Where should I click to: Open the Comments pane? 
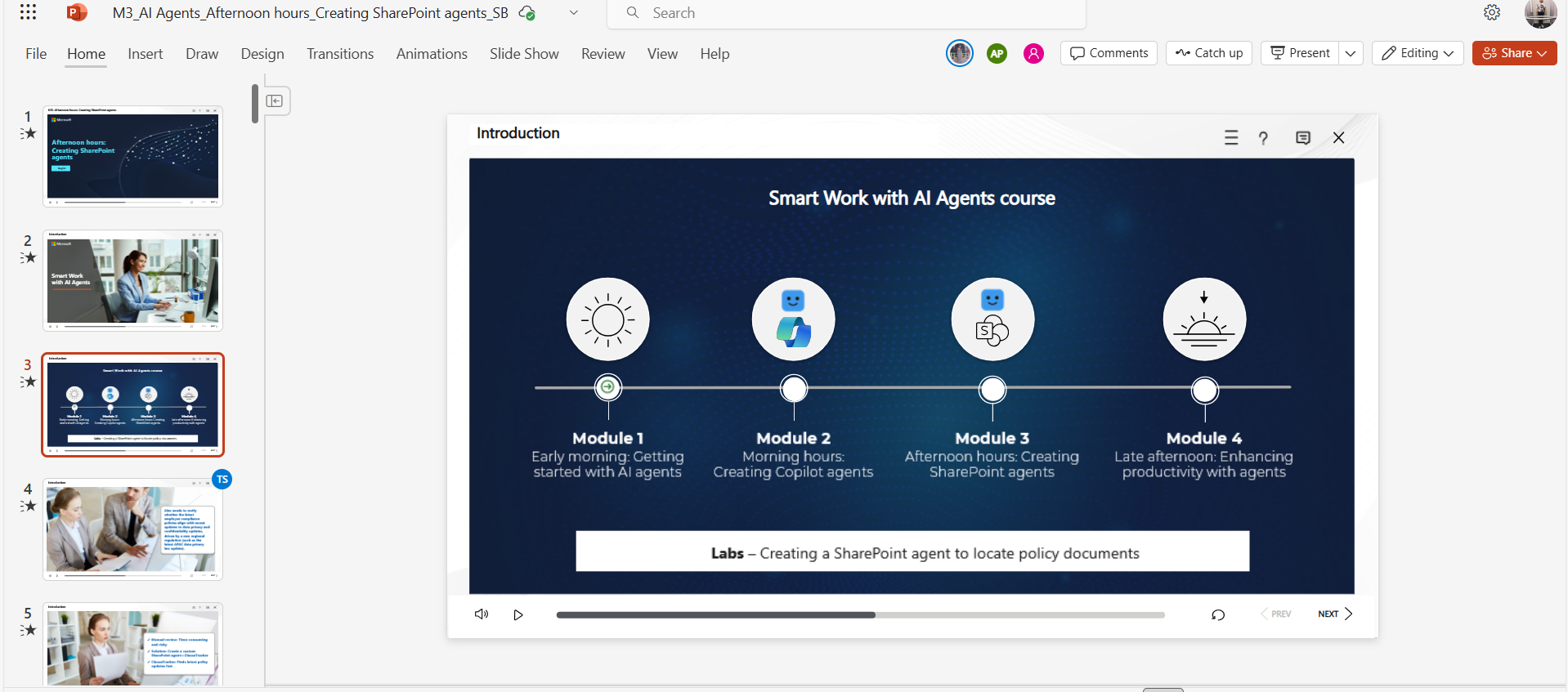click(1109, 53)
